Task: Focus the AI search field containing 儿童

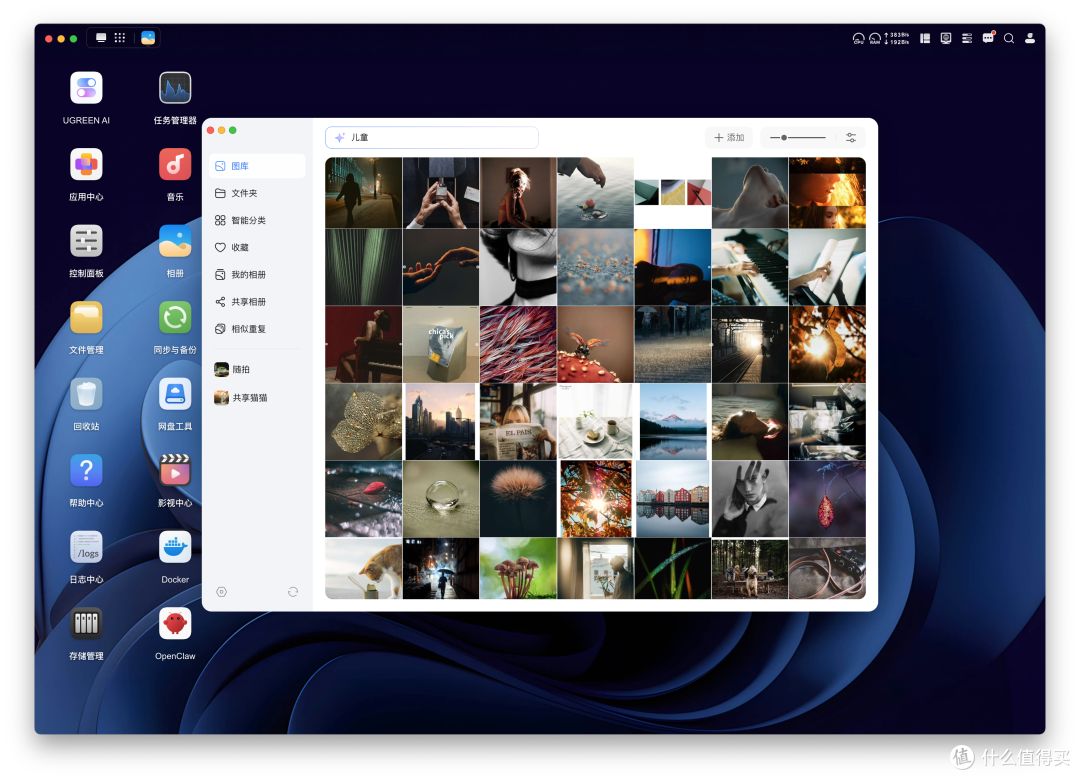Action: [x=432, y=138]
